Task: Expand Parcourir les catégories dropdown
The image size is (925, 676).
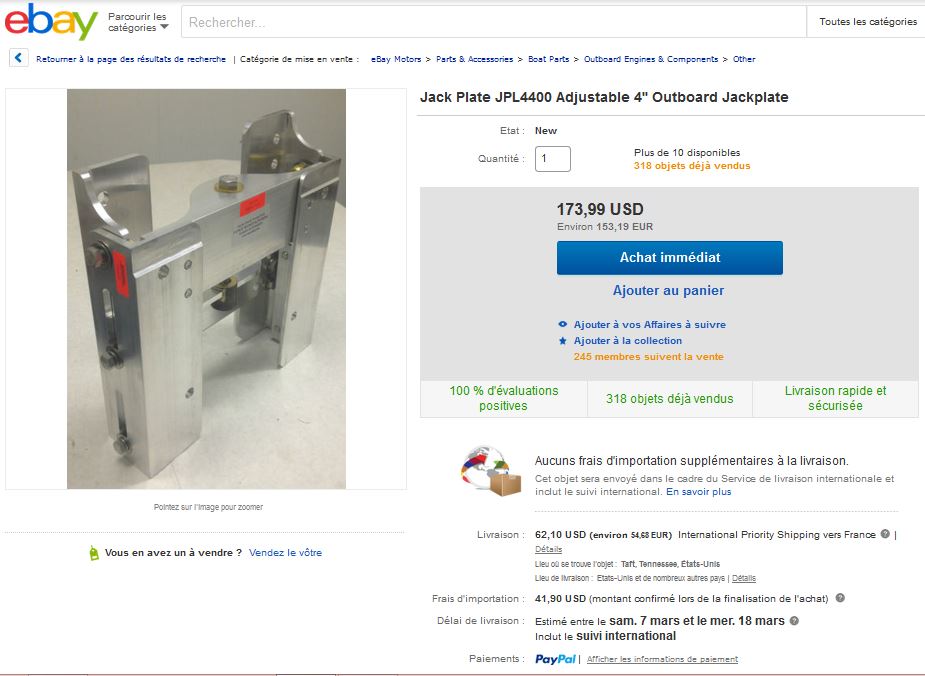Action: 138,22
